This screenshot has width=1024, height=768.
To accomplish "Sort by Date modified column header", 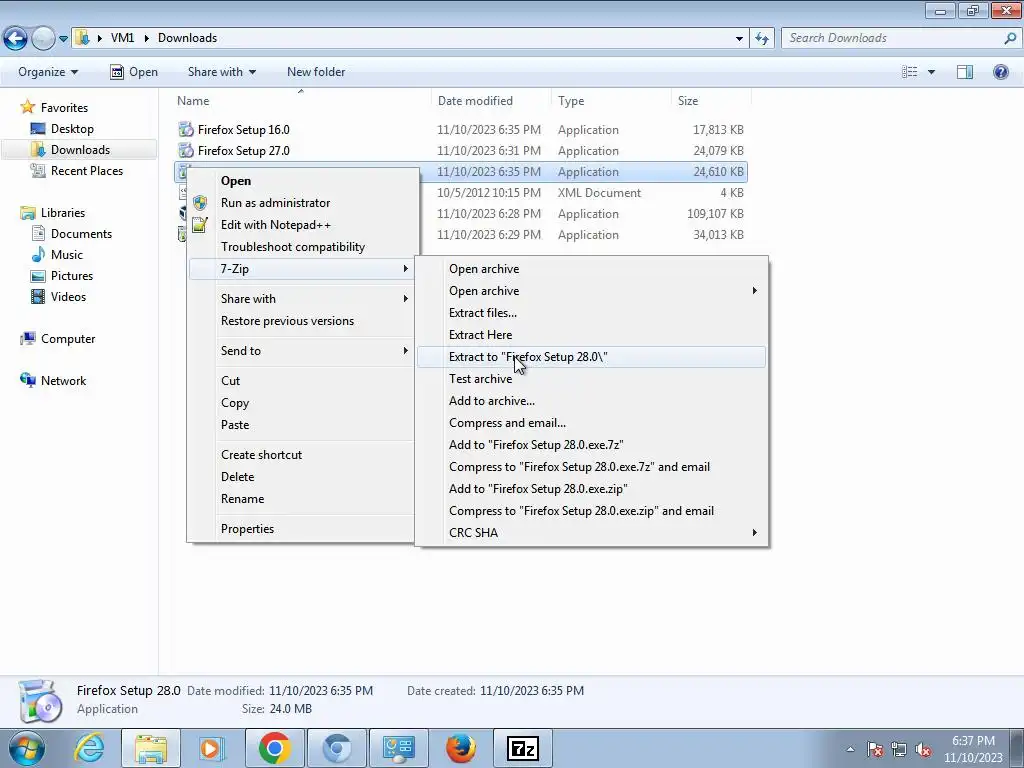I will click(x=491, y=101).
